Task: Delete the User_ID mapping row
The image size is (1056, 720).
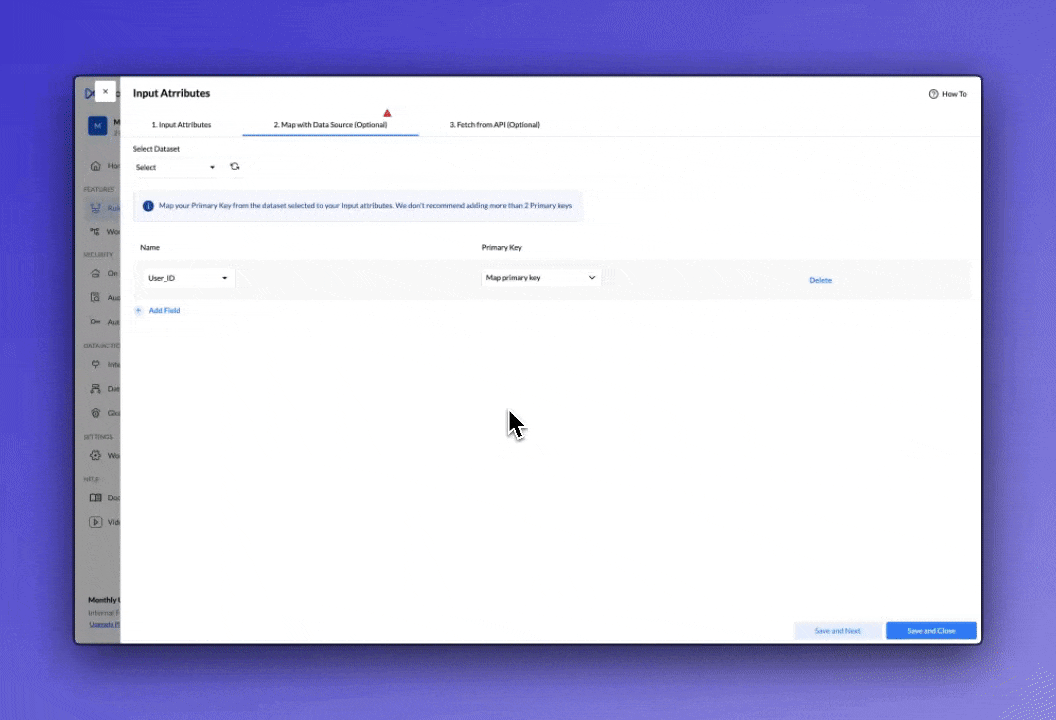Action: tap(820, 281)
